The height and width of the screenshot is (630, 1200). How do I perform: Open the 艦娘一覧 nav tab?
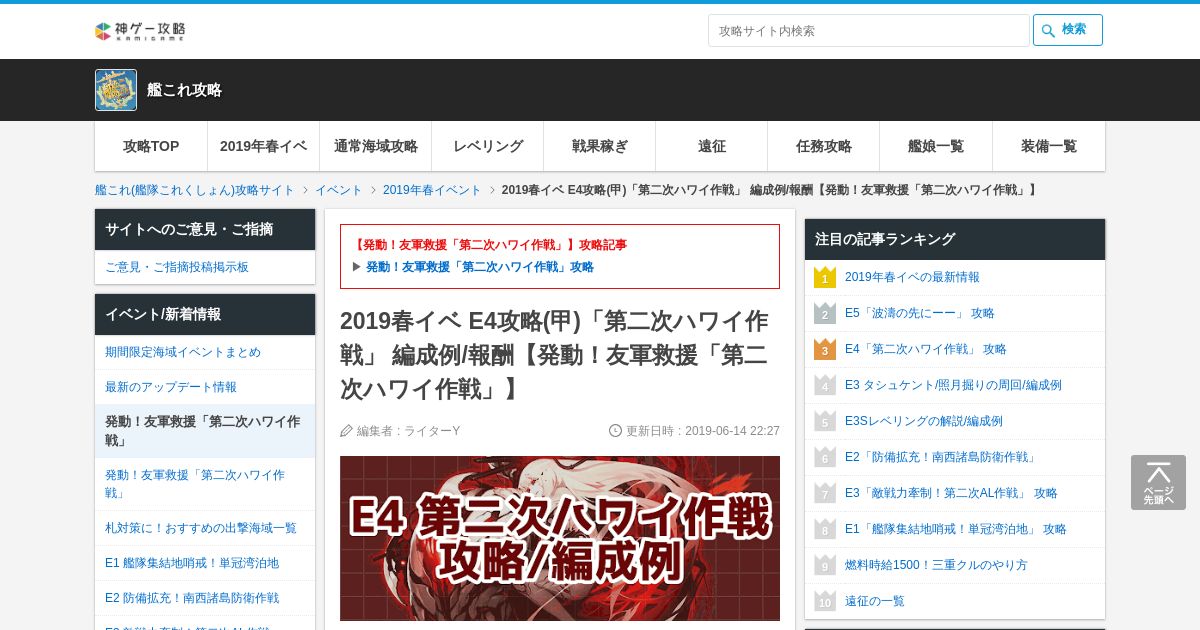pos(936,146)
